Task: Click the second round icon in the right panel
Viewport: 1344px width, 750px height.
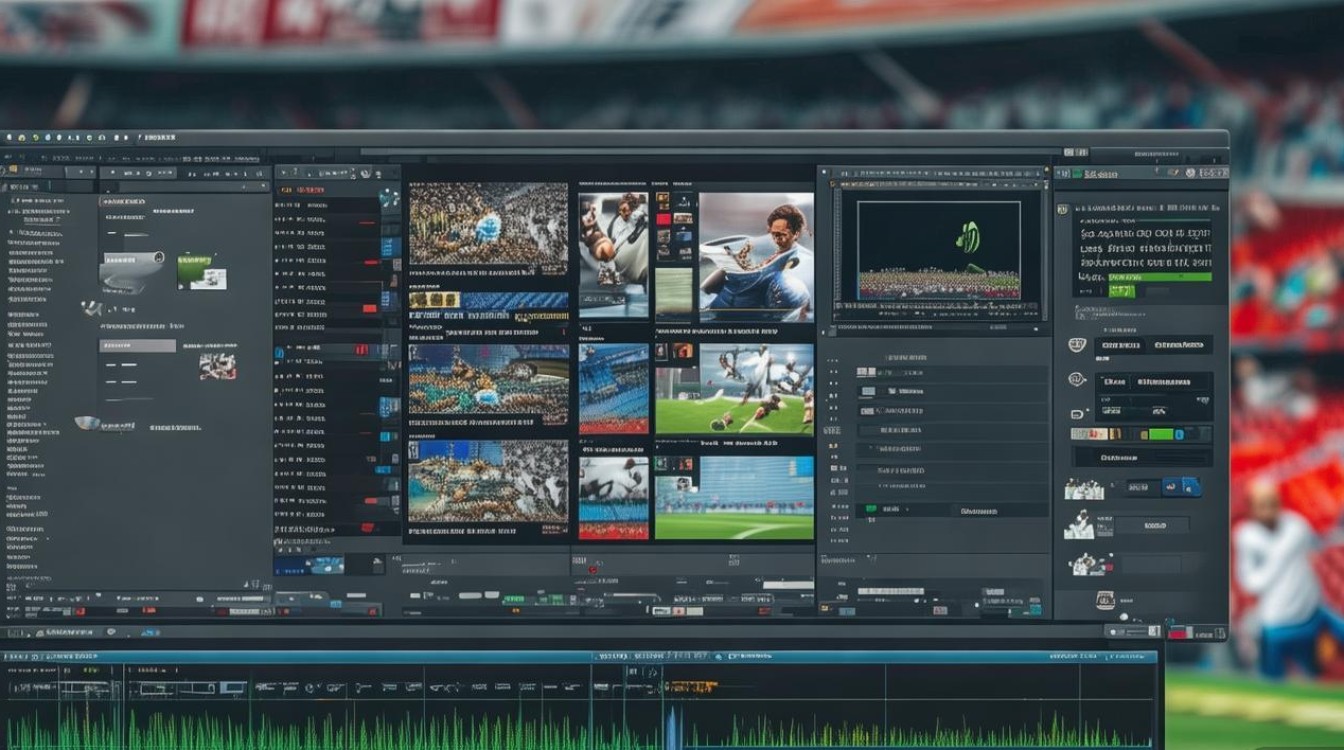Action: [x=1077, y=380]
